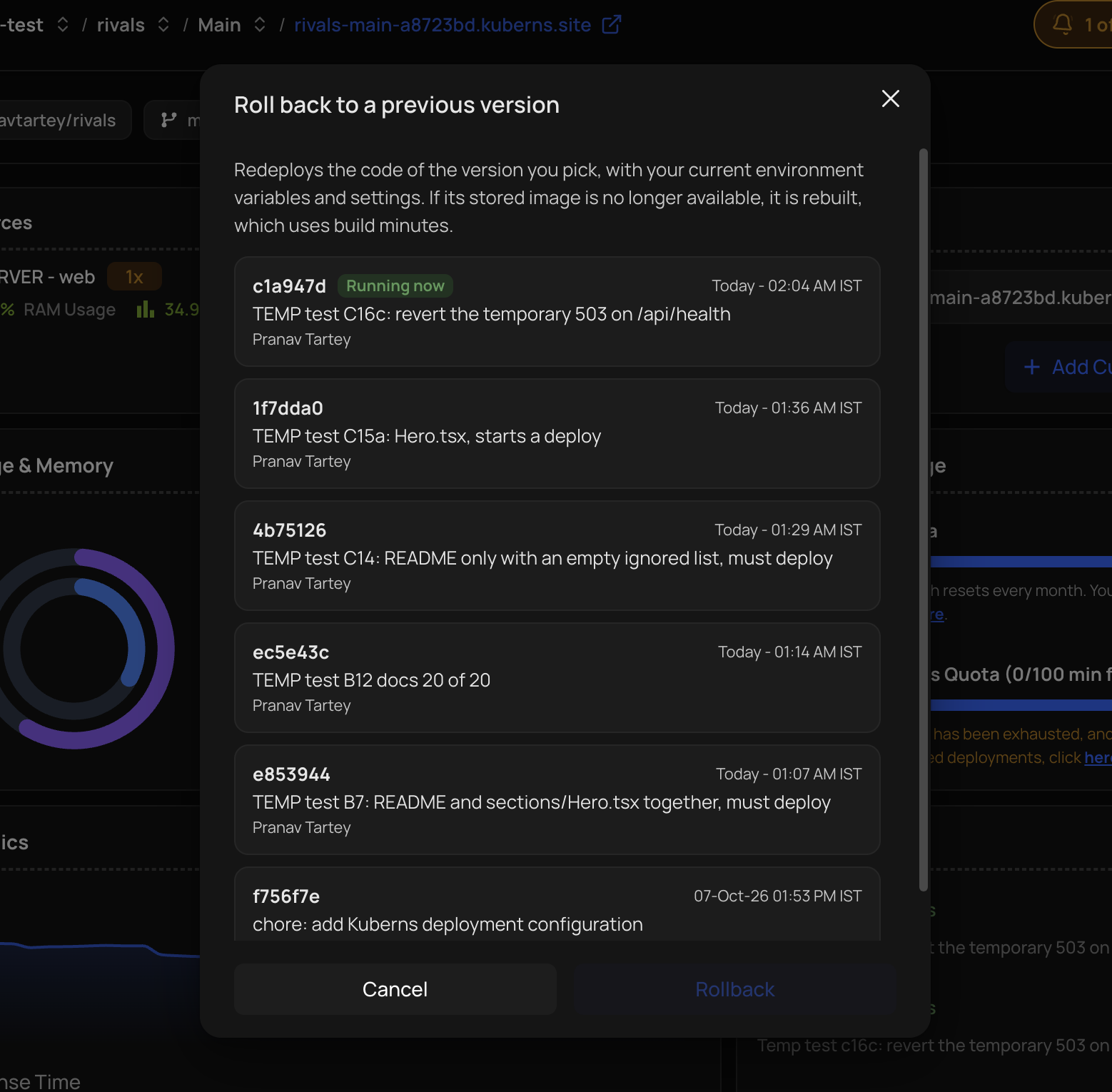Click the Roll back to a previous version title
The width and height of the screenshot is (1112, 1092).
(x=397, y=105)
